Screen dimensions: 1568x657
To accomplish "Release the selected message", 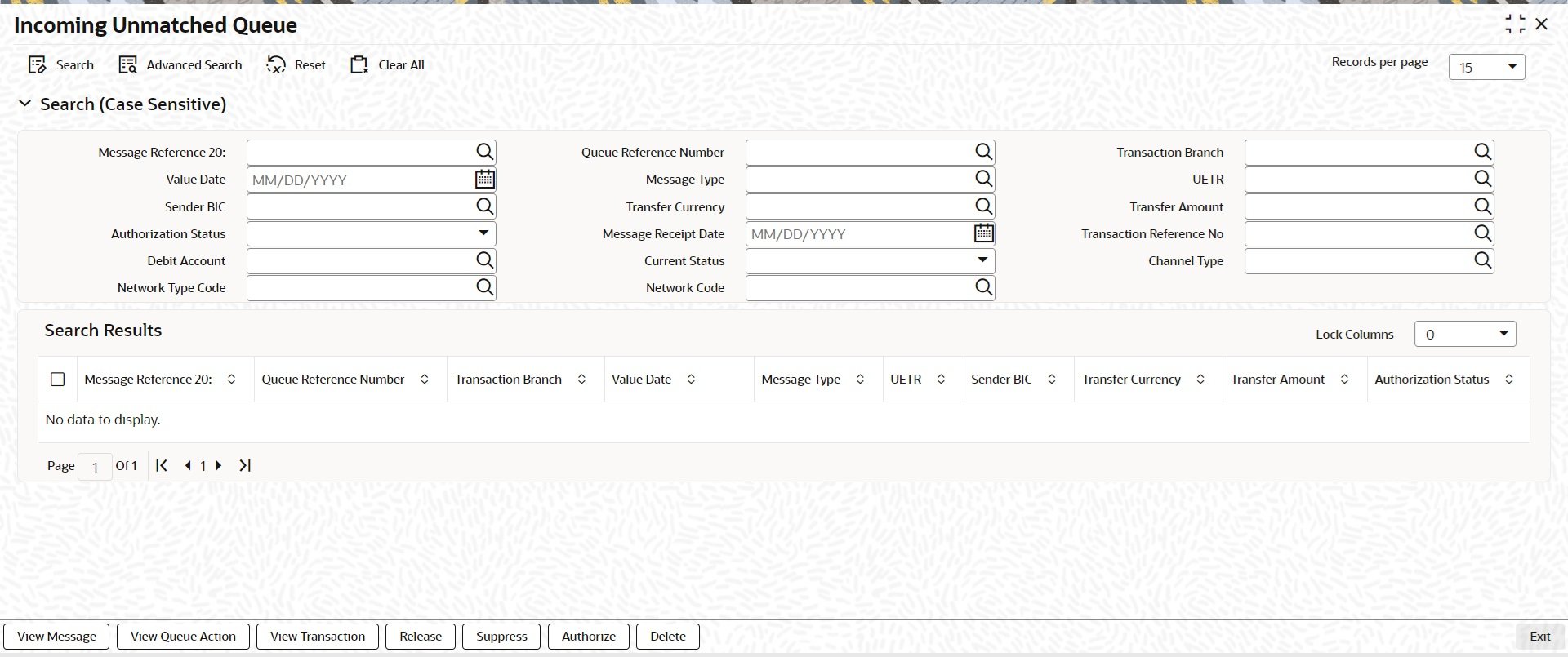I will 421,637.
